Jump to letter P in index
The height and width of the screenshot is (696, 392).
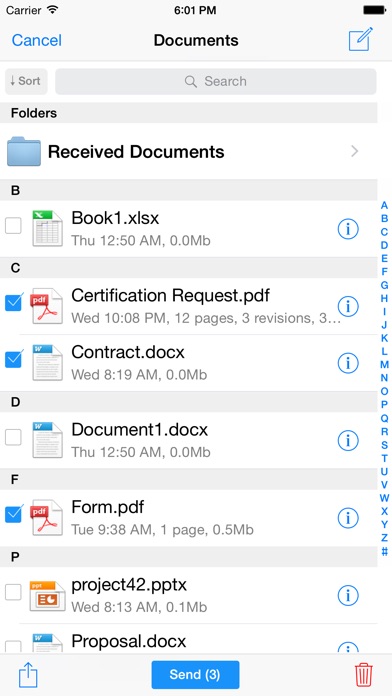384,404
